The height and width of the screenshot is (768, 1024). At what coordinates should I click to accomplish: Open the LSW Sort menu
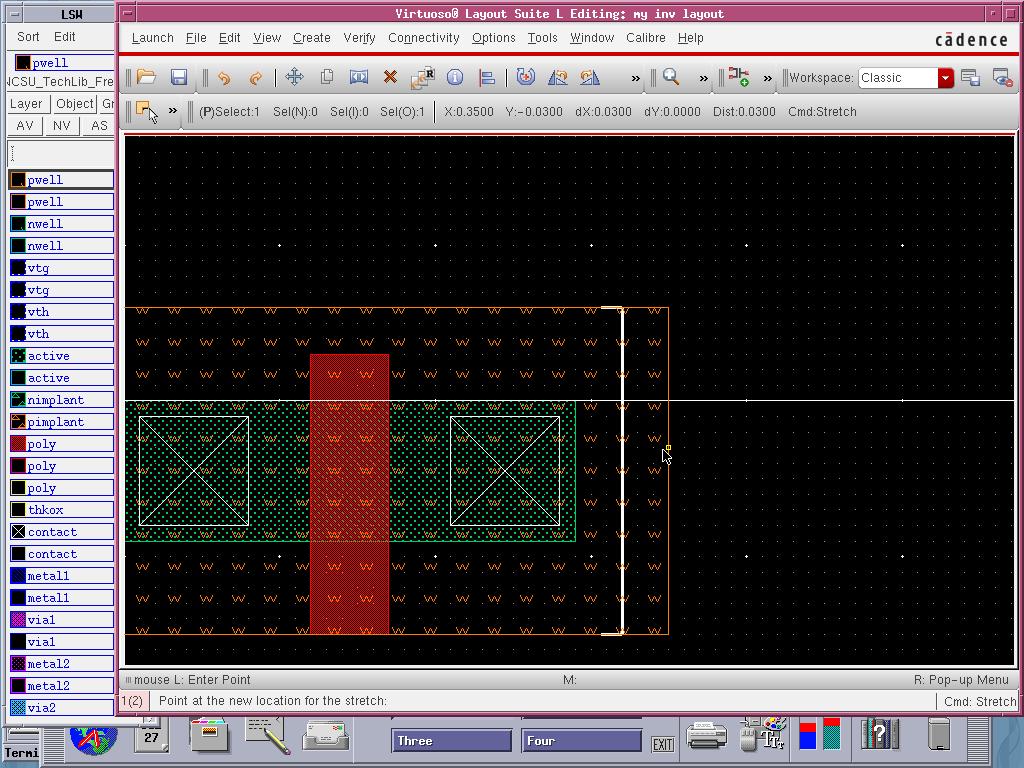point(28,37)
